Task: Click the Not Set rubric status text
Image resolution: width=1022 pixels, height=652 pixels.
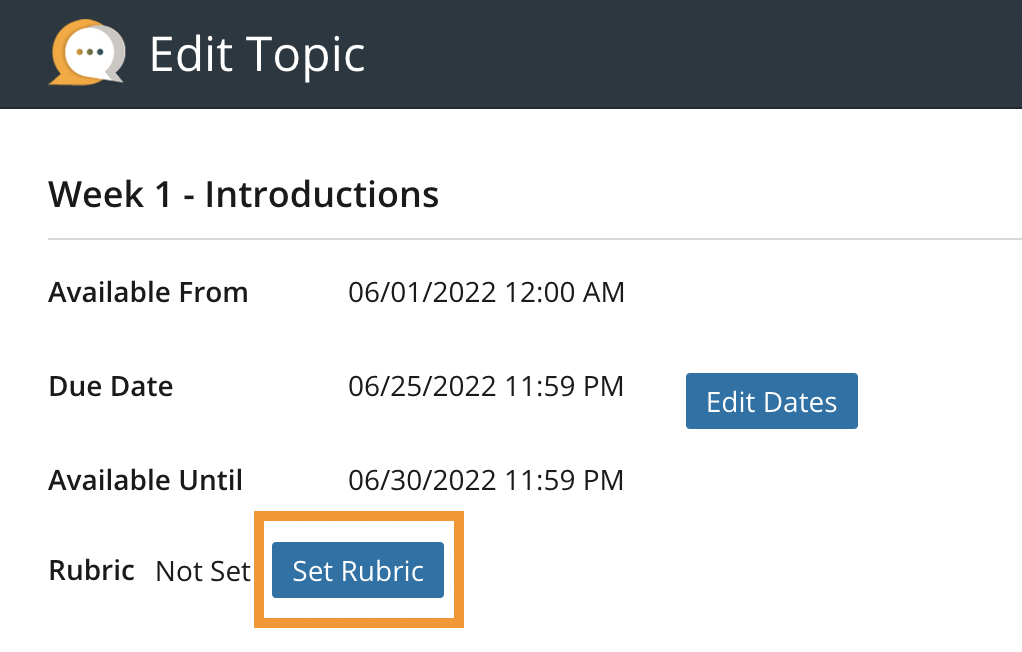Action: pos(203,572)
